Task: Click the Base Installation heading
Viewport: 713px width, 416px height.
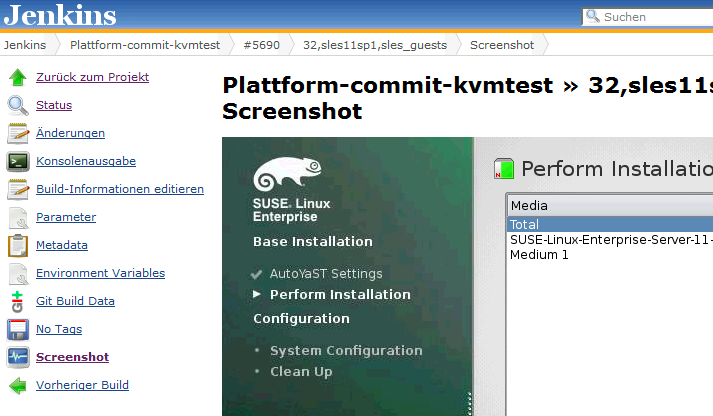Action: point(313,241)
